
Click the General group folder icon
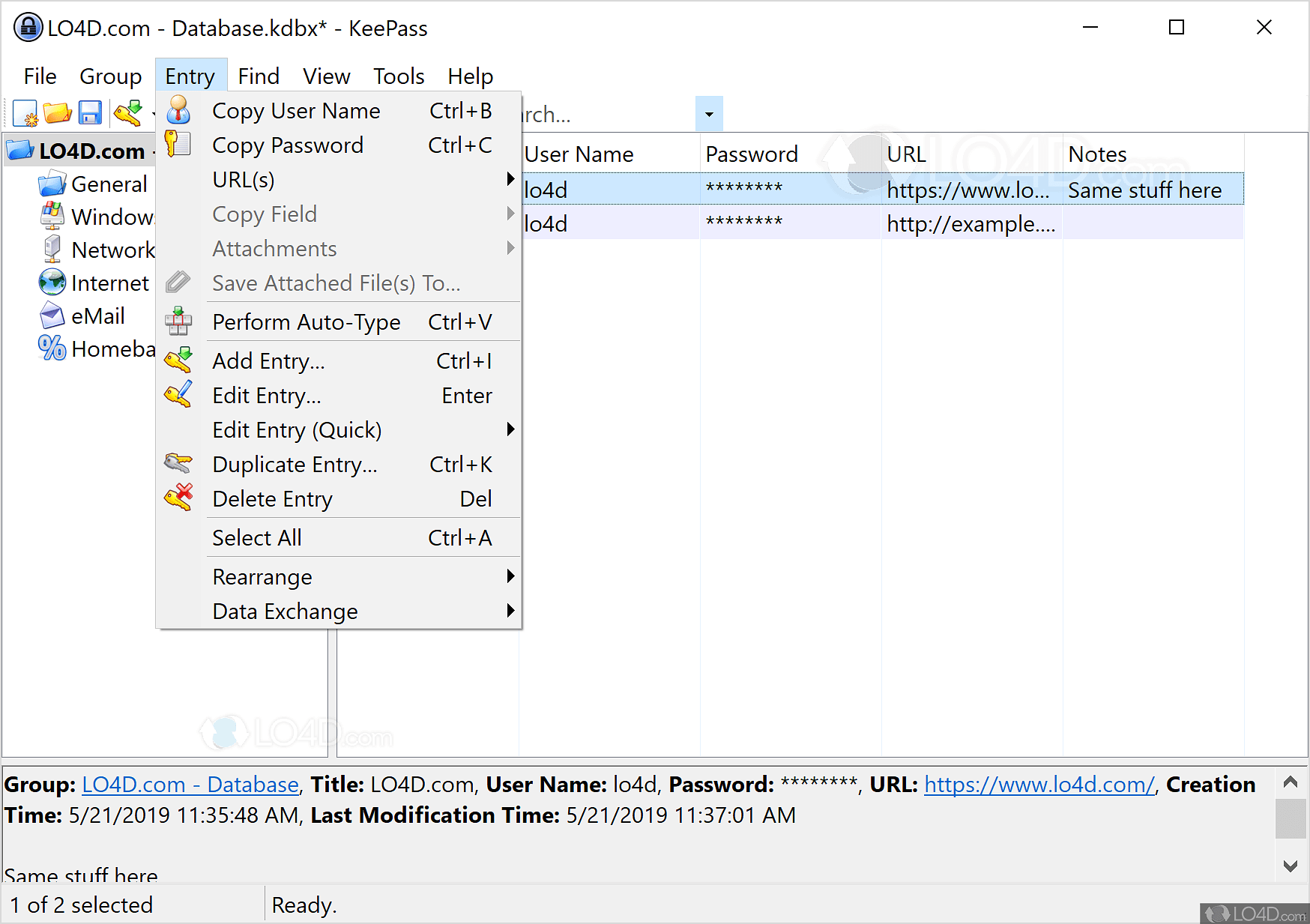click(x=52, y=184)
